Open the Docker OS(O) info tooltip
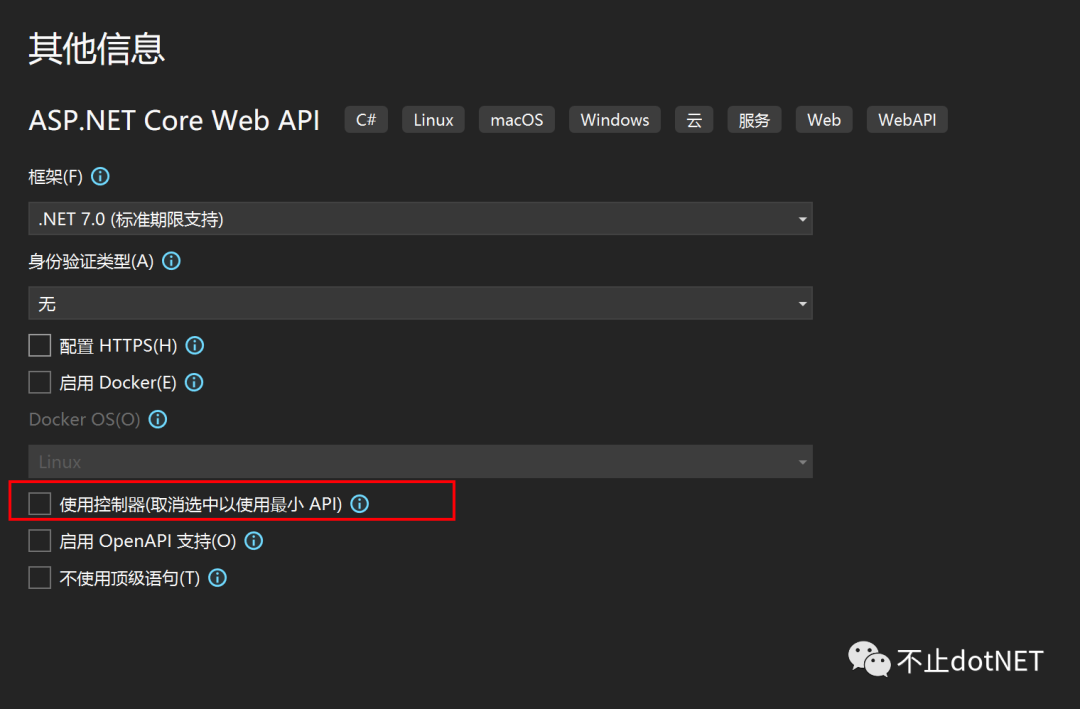The image size is (1080, 709). pyautogui.click(x=157, y=419)
